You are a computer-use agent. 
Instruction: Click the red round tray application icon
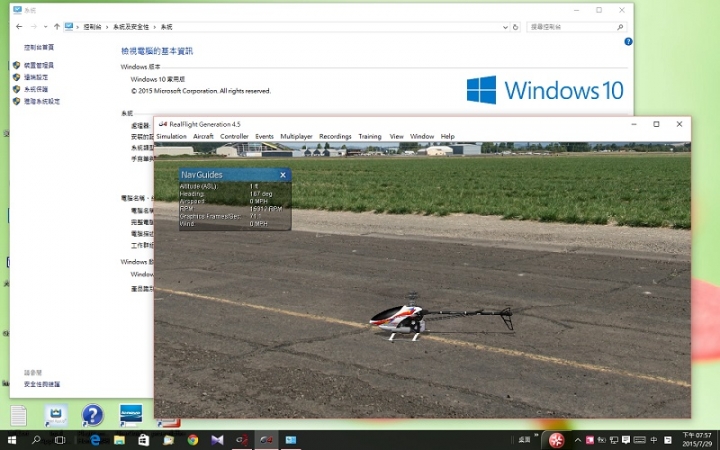pyautogui.click(x=557, y=440)
